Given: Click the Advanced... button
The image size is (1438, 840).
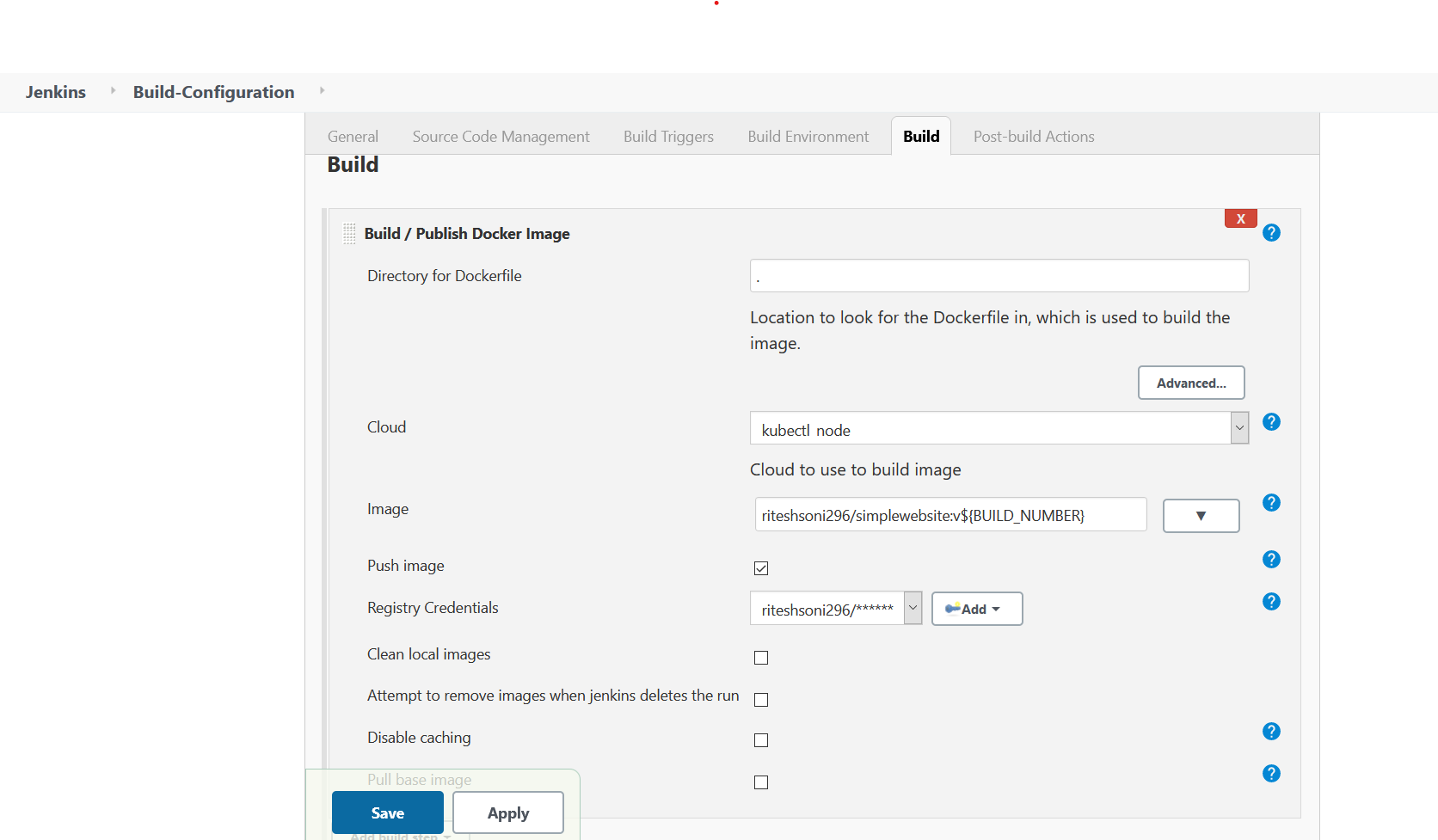Looking at the screenshot, I should pyautogui.click(x=1191, y=383).
